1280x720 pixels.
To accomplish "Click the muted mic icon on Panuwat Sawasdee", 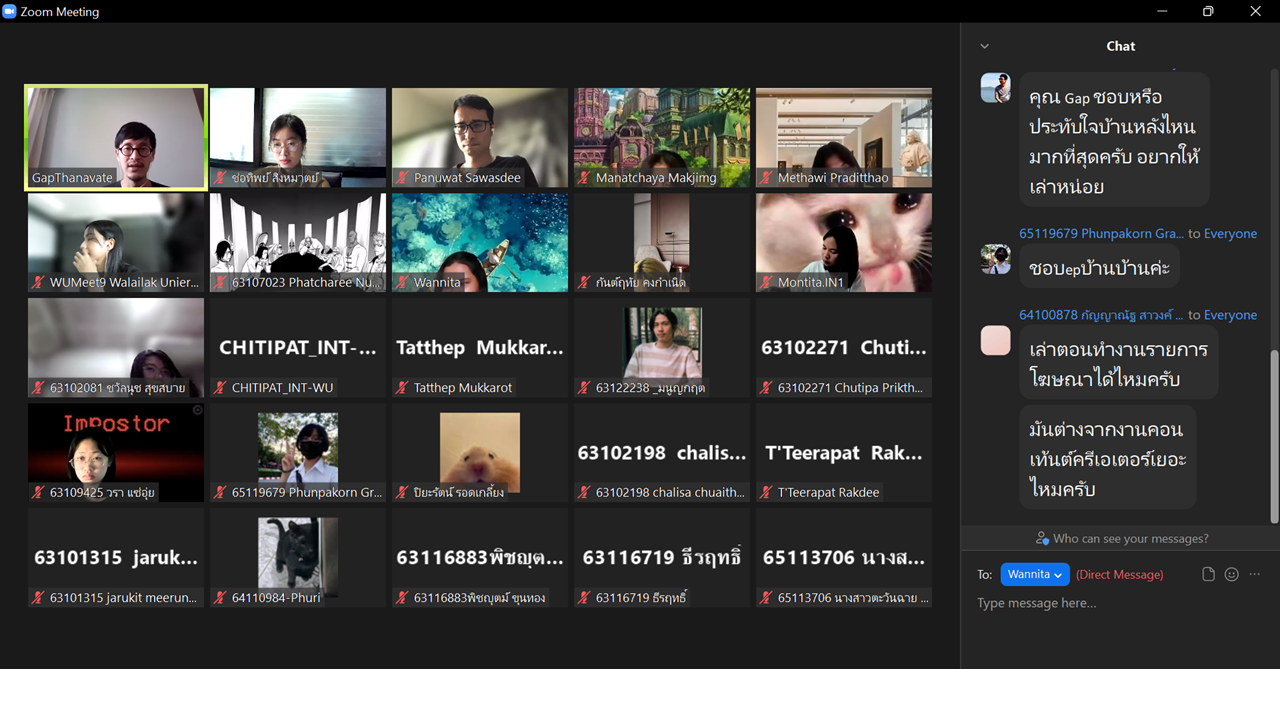I will [x=402, y=178].
